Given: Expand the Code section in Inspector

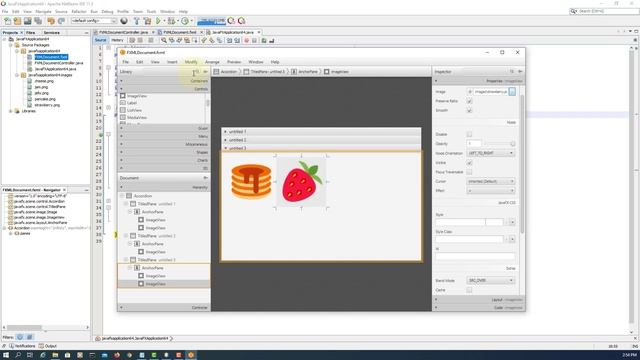Looking at the screenshot, I should click(x=478, y=307).
